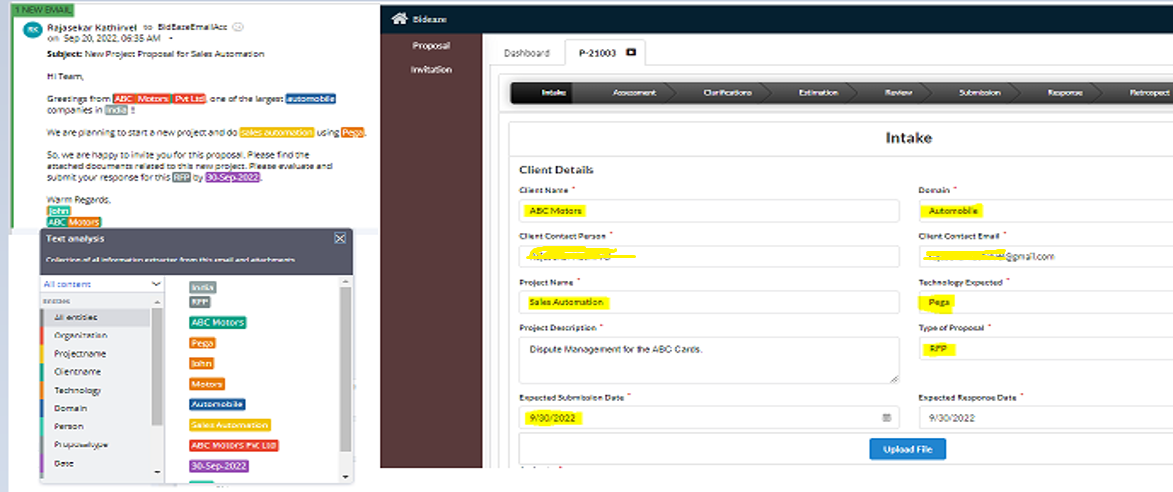1173x492 pixels.
Task: Go to the Clarifications stage
Action: [727, 93]
